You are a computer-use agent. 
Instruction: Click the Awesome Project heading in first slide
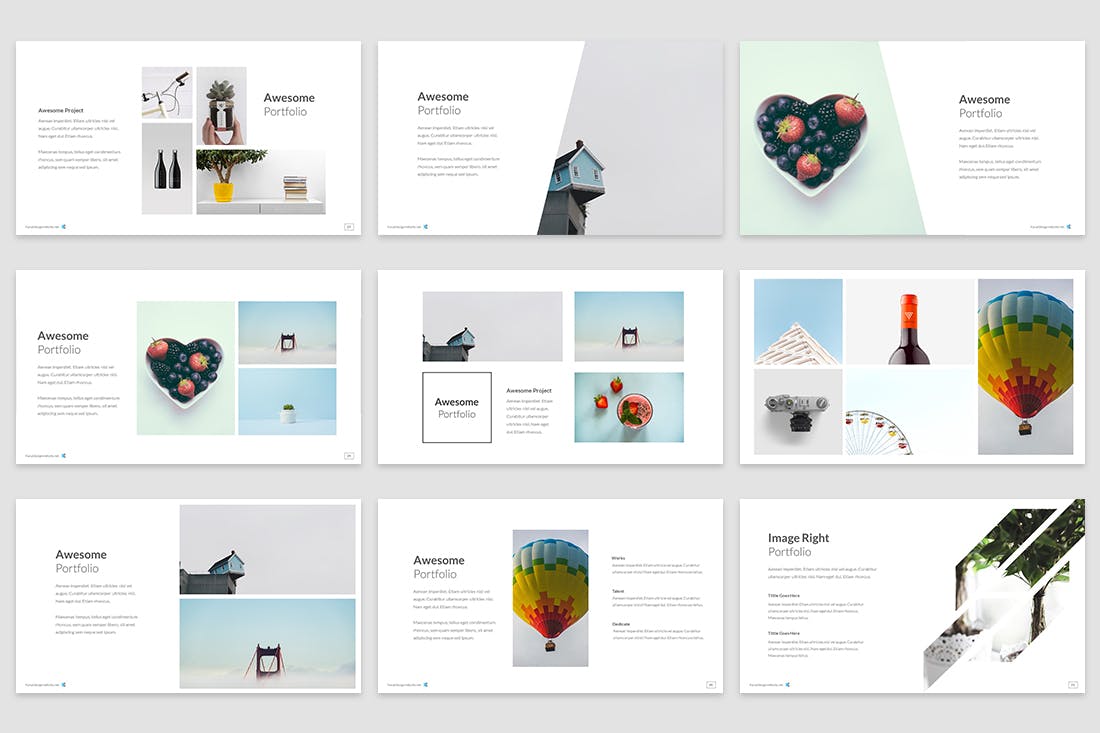coord(61,110)
